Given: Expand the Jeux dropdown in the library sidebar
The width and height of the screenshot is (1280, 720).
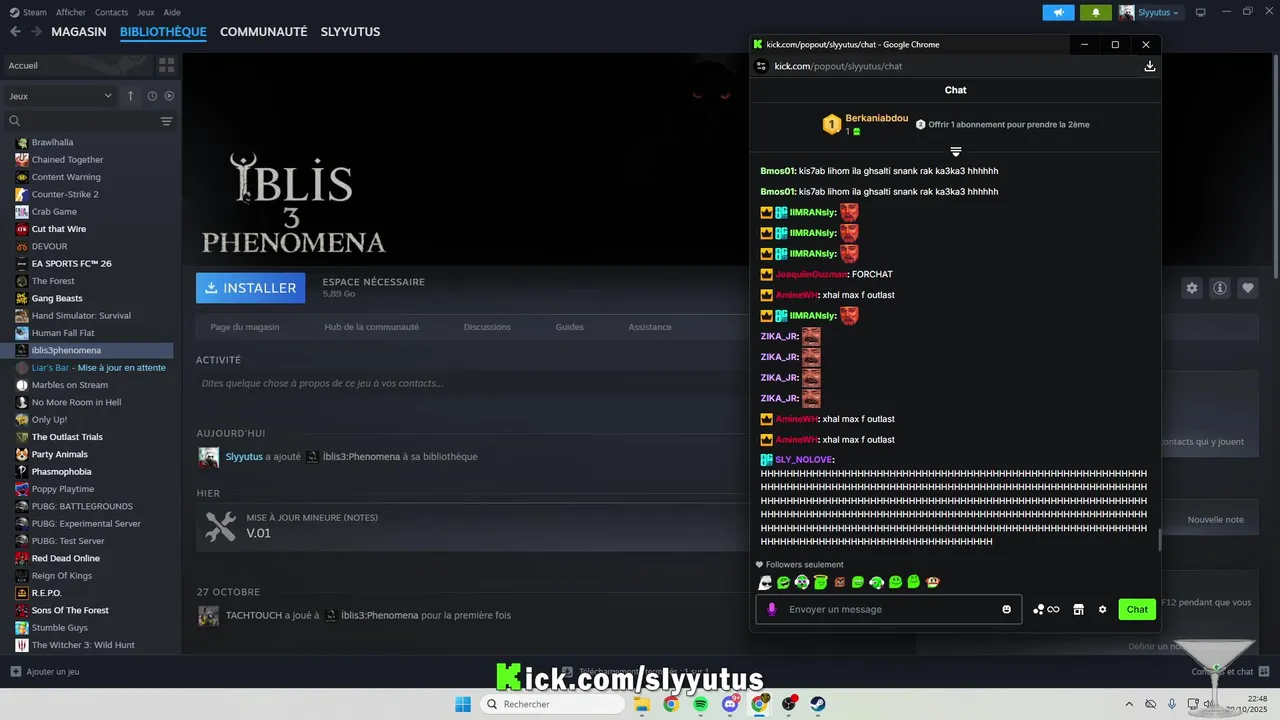Looking at the screenshot, I should coord(60,96).
